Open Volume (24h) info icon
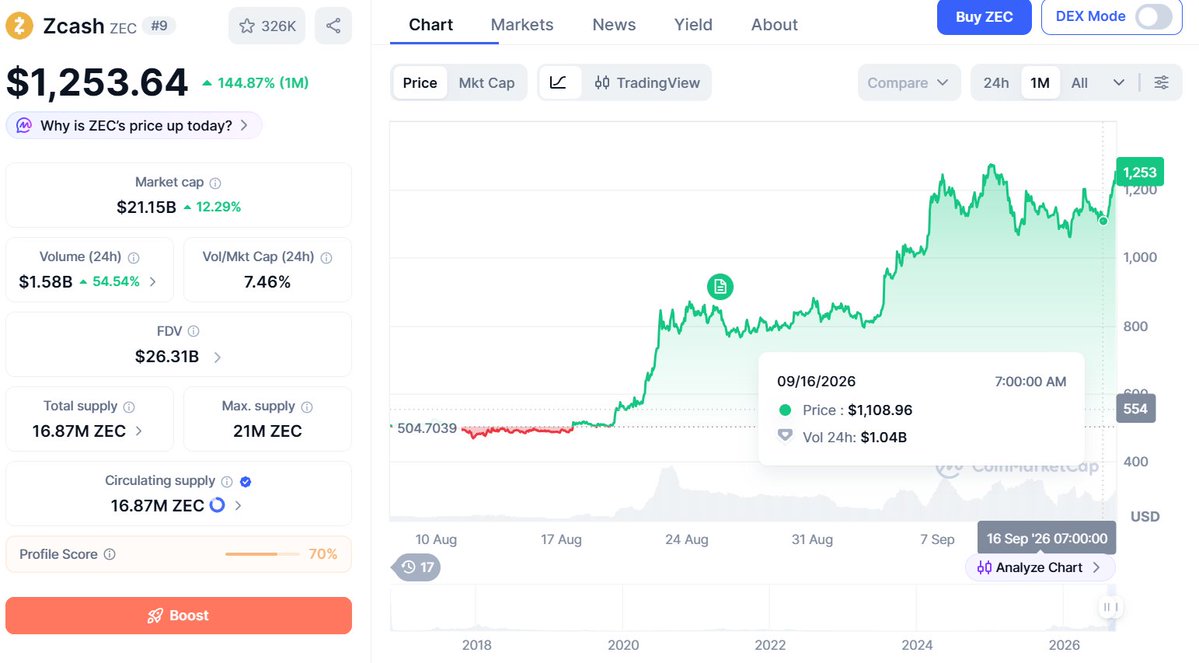Screen dimensions: 1199x663 pos(134,258)
